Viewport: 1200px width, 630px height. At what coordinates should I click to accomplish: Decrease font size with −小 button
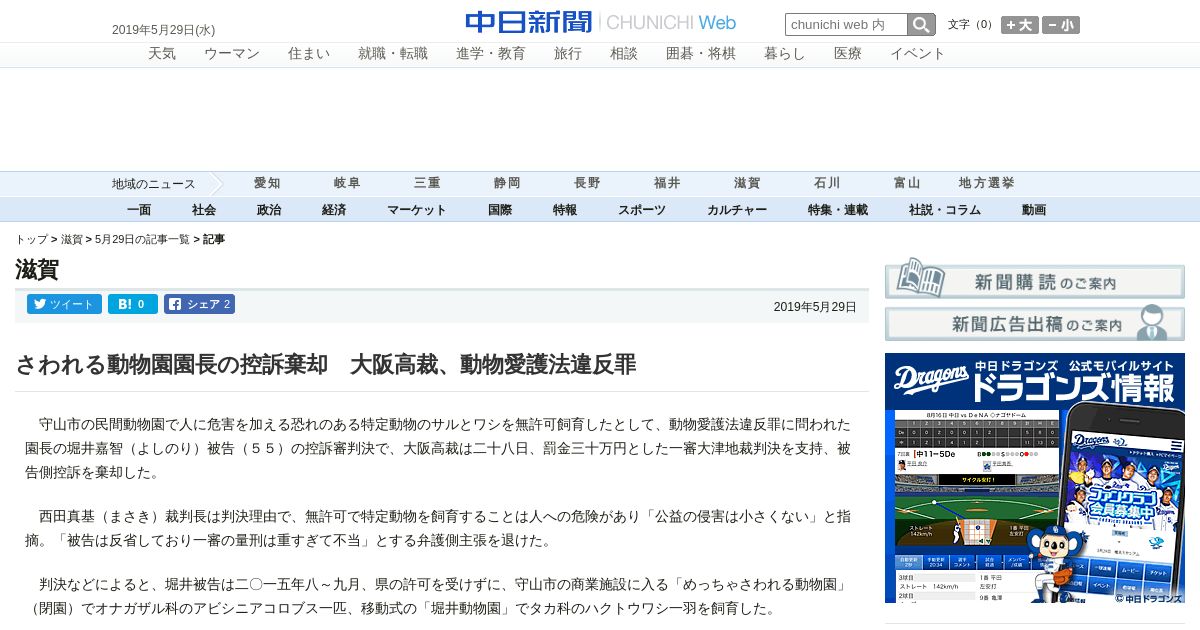1061,25
